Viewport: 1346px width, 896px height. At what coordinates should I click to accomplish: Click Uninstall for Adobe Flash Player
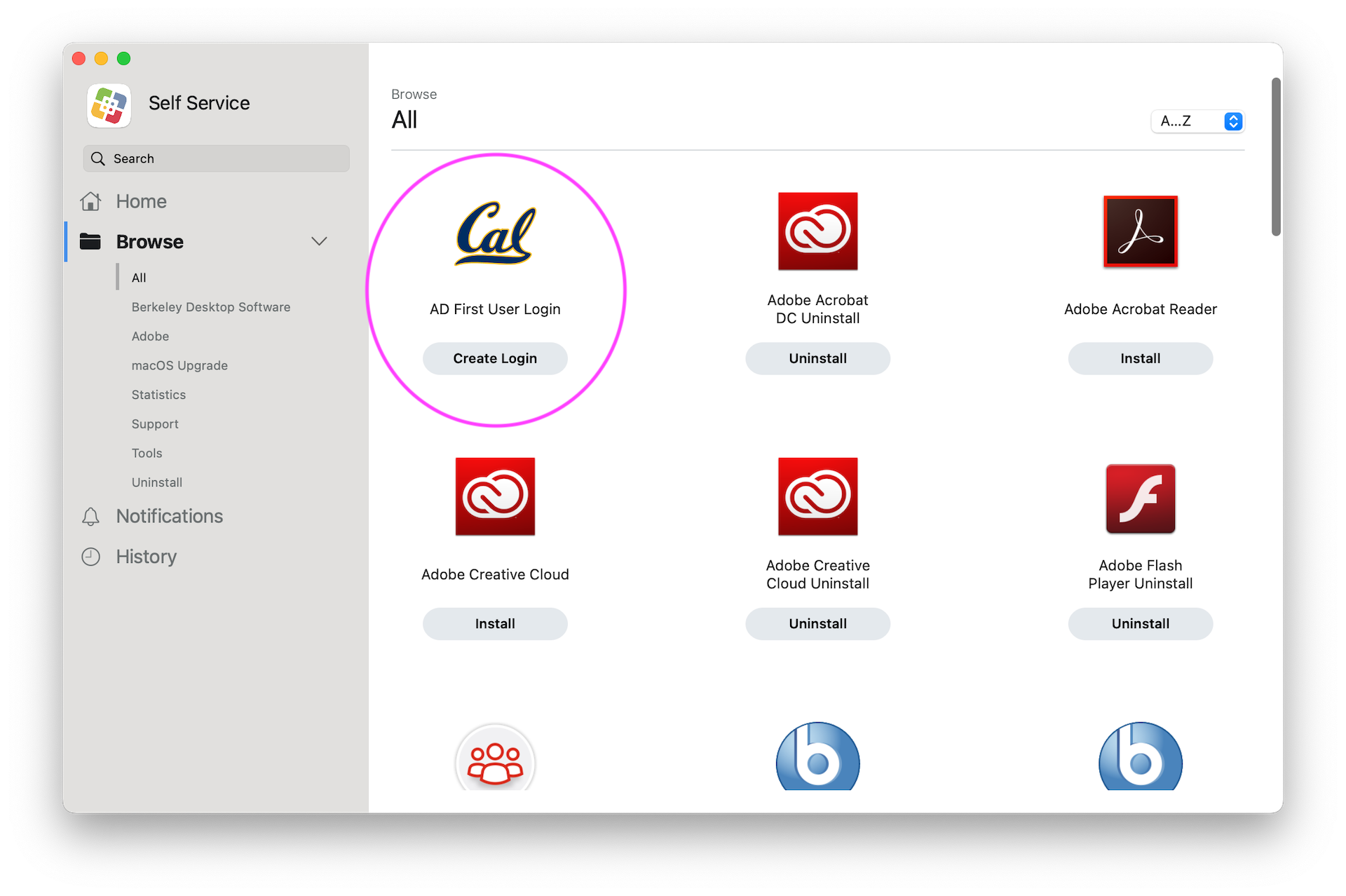(x=1141, y=624)
